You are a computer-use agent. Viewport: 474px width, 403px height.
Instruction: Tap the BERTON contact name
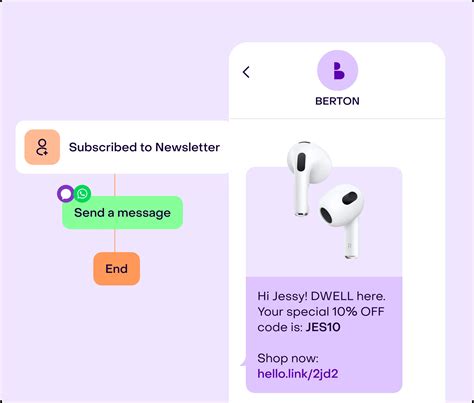coord(337,101)
